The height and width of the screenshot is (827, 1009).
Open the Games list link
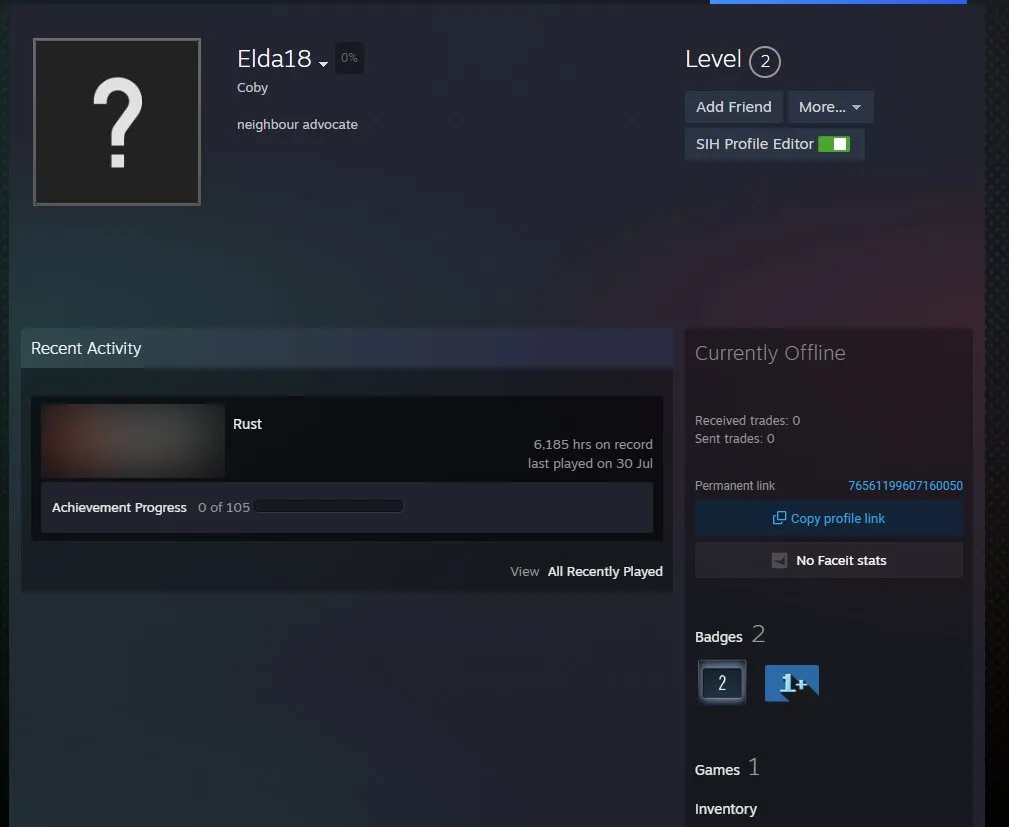pos(717,770)
